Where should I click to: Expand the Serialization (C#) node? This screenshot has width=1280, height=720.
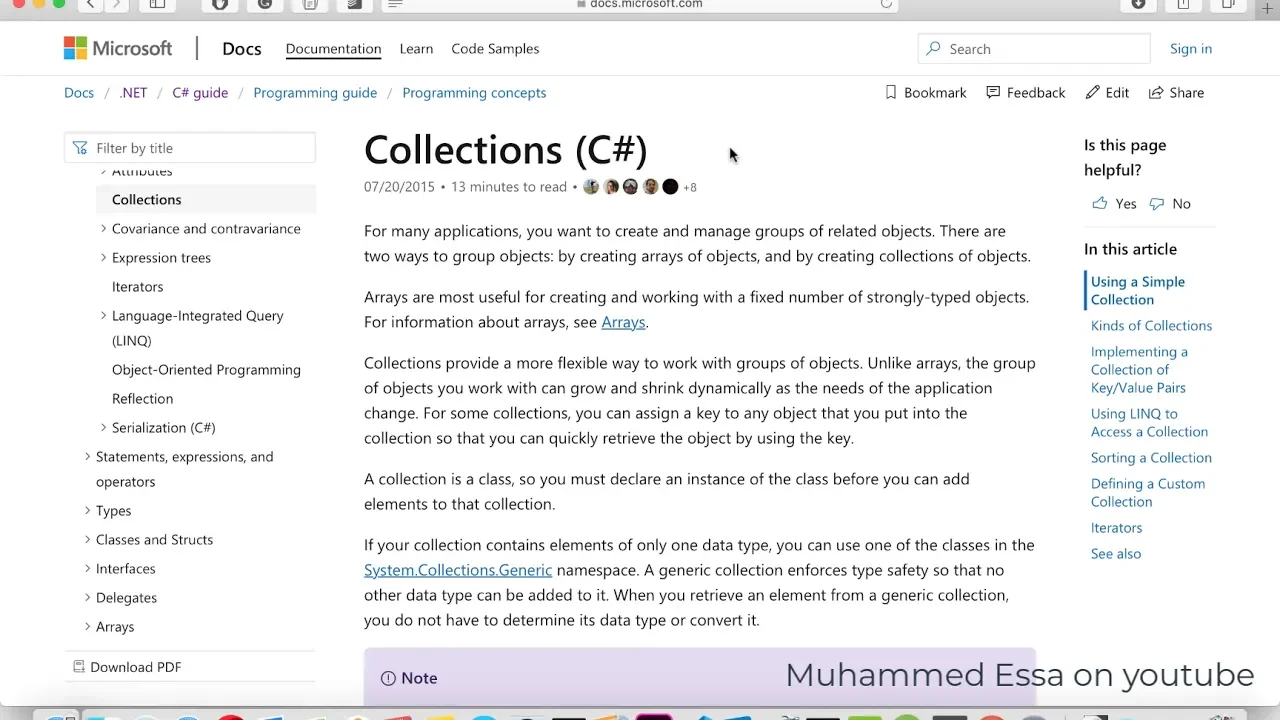pos(103,428)
